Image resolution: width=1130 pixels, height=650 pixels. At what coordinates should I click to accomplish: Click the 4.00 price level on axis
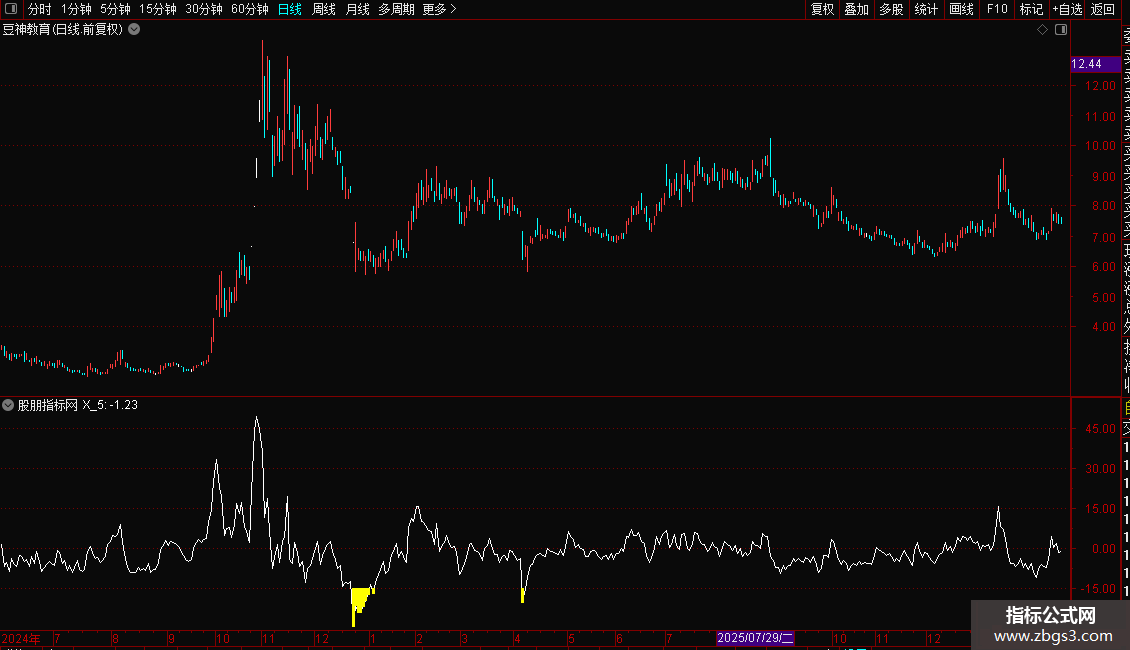pos(1103,327)
